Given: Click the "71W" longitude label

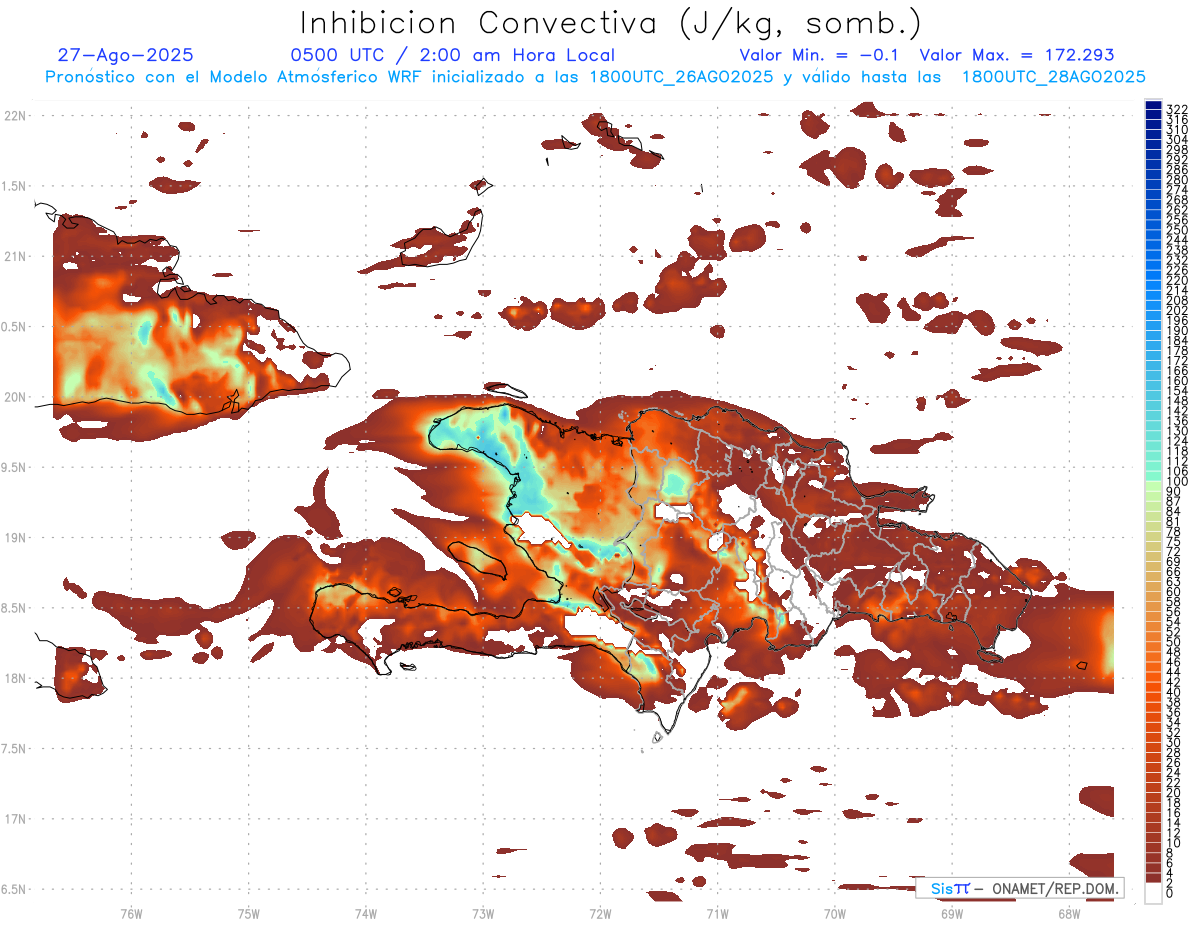Looking at the screenshot, I should tap(717, 913).
